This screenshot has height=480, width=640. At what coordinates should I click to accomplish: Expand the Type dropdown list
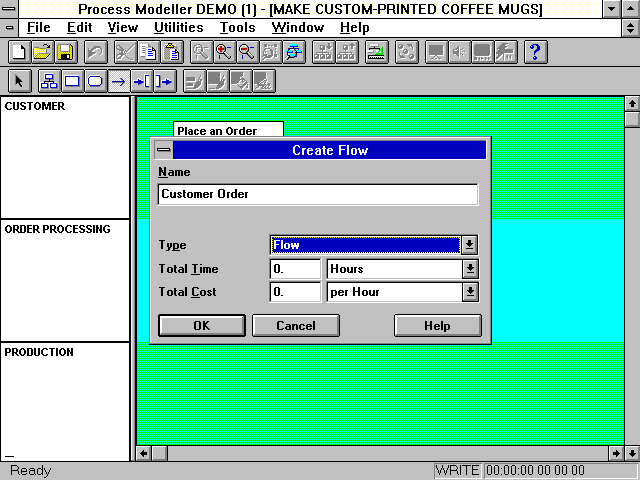470,245
